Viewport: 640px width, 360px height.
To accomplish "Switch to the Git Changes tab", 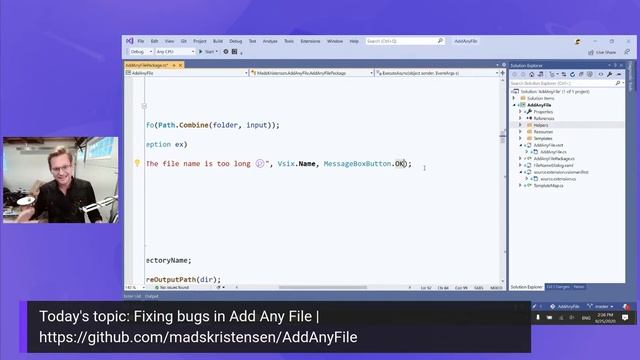I will click(558, 287).
